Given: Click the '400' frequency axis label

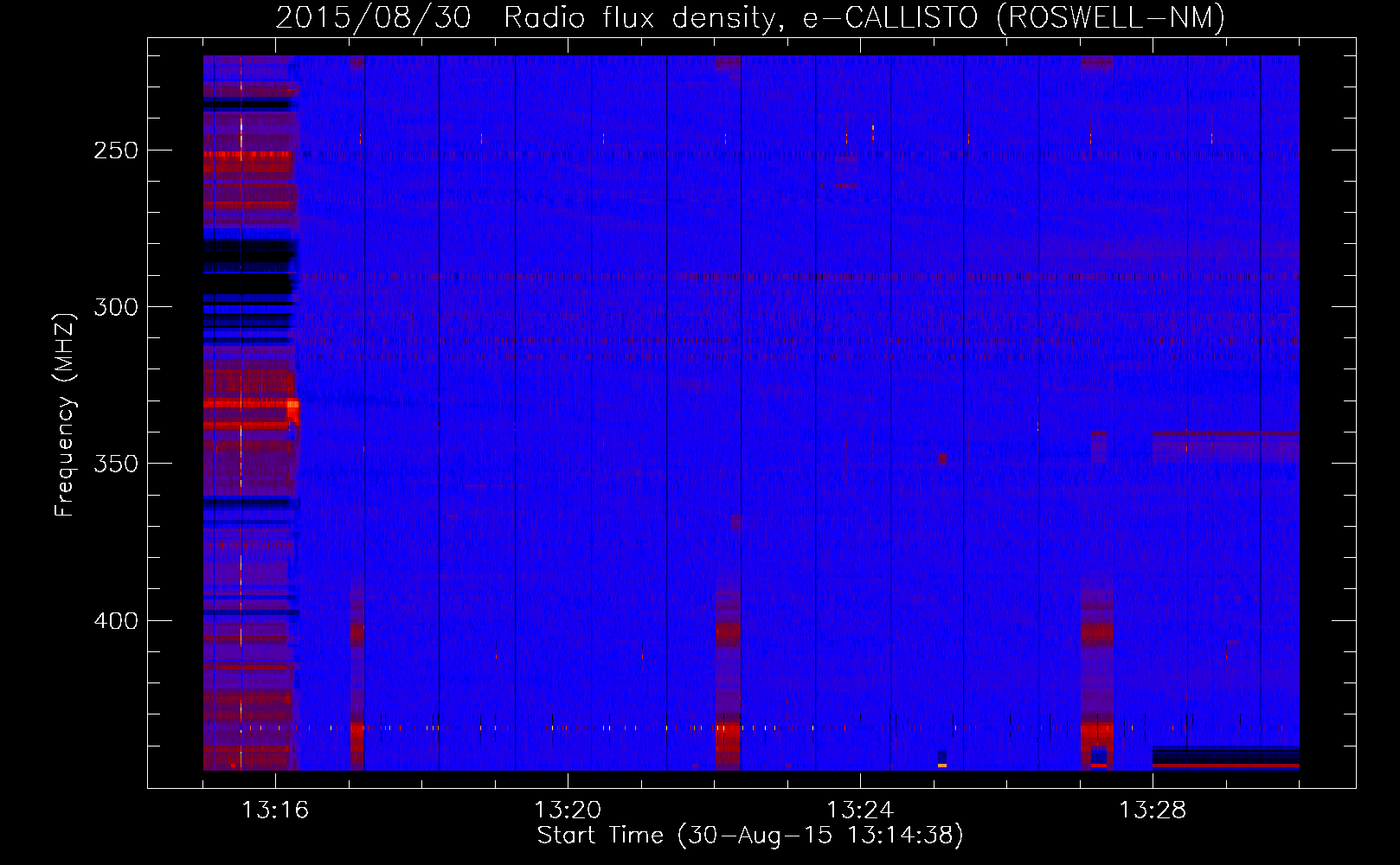Looking at the screenshot, I should [x=116, y=621].
